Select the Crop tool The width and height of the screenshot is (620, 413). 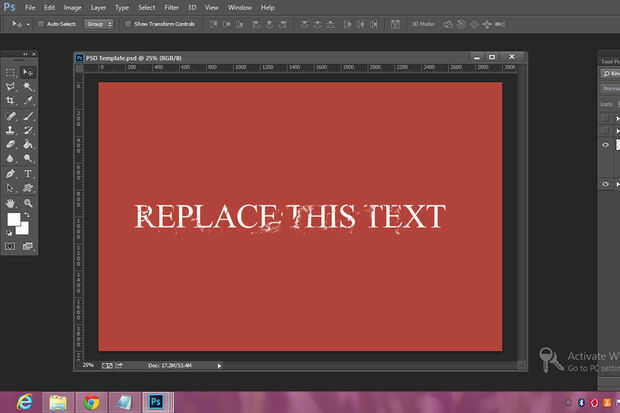(x=11, y=101)
